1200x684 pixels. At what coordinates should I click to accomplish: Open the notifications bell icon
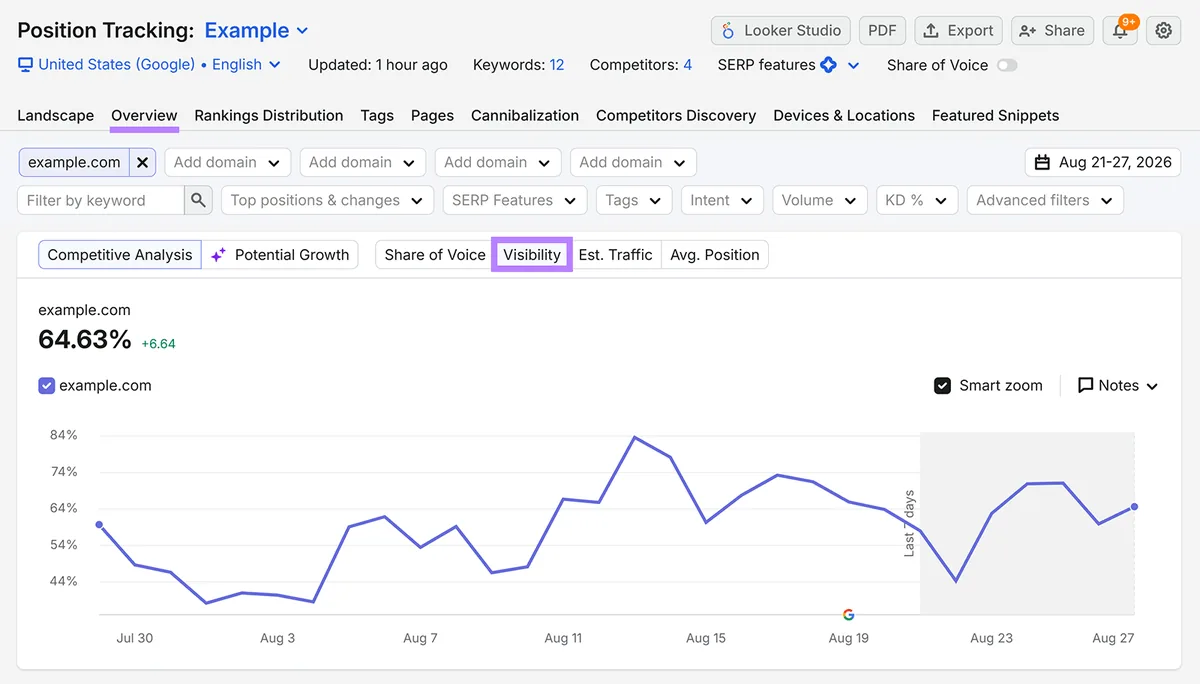click(x=1120, y=30)
